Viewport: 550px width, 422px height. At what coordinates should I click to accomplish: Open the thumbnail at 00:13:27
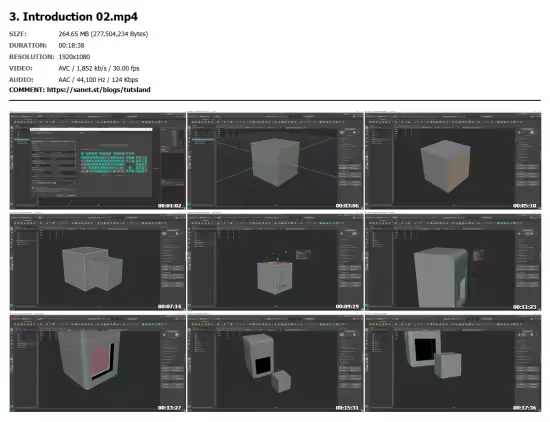98,363
